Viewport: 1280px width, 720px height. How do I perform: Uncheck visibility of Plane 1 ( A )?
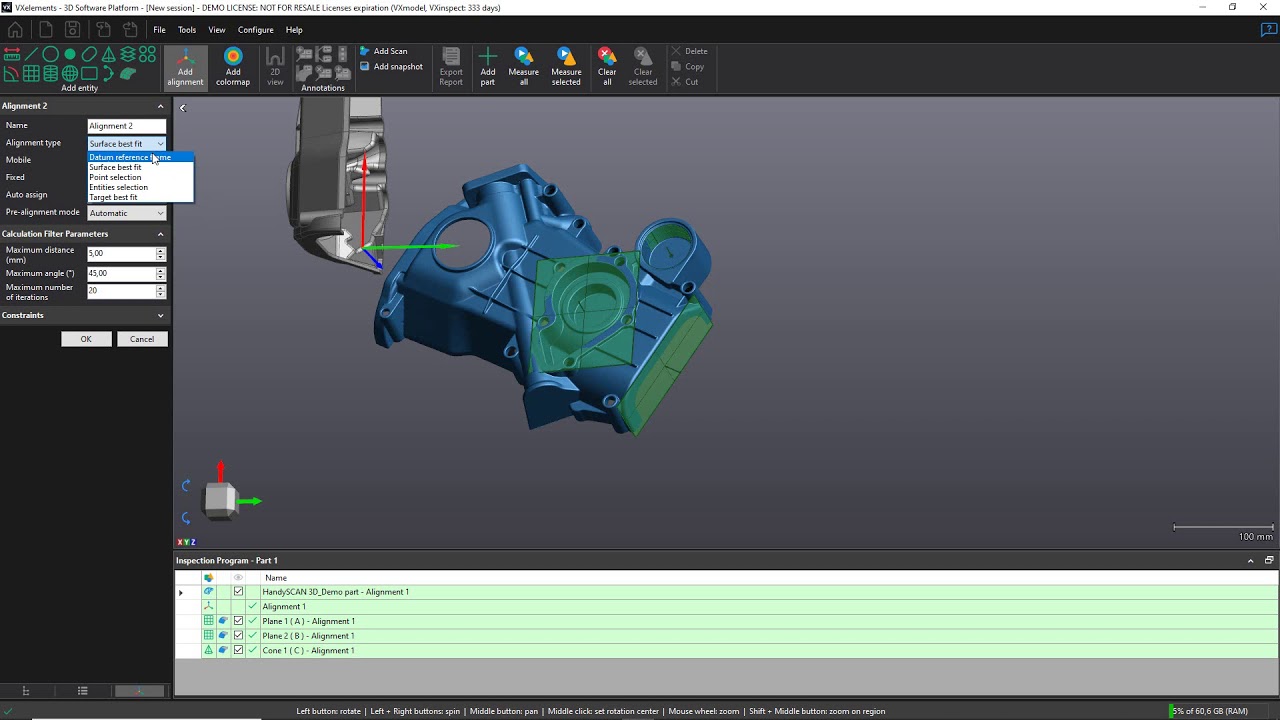coord(238,621)
